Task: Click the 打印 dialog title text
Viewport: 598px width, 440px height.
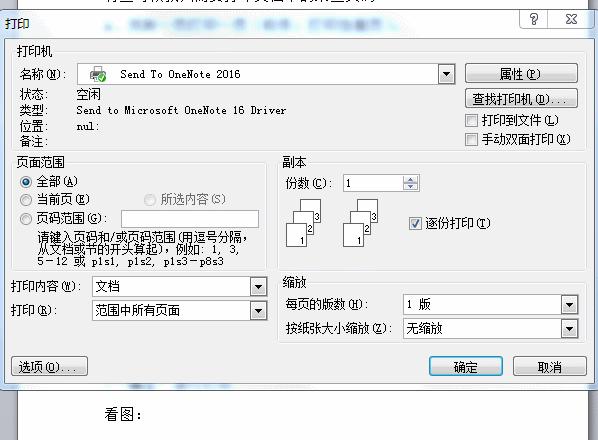Action: coord(17,24)
